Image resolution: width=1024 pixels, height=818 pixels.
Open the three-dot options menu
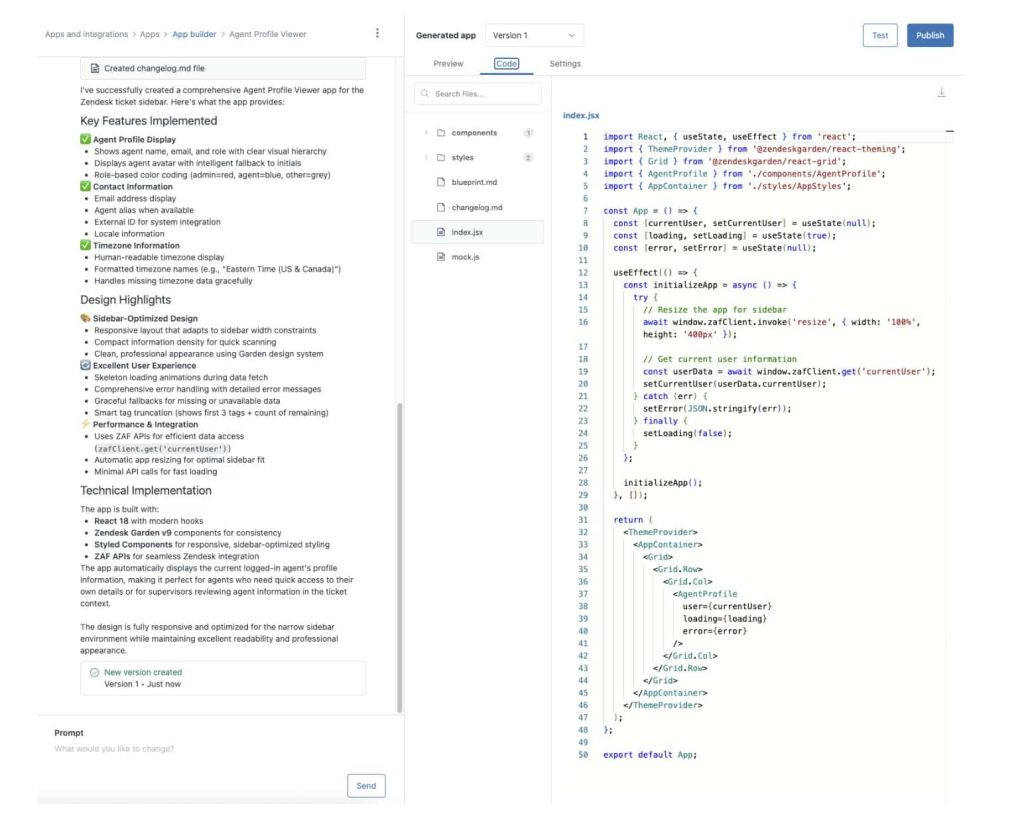pyautogui.click(x=377, y=33)
